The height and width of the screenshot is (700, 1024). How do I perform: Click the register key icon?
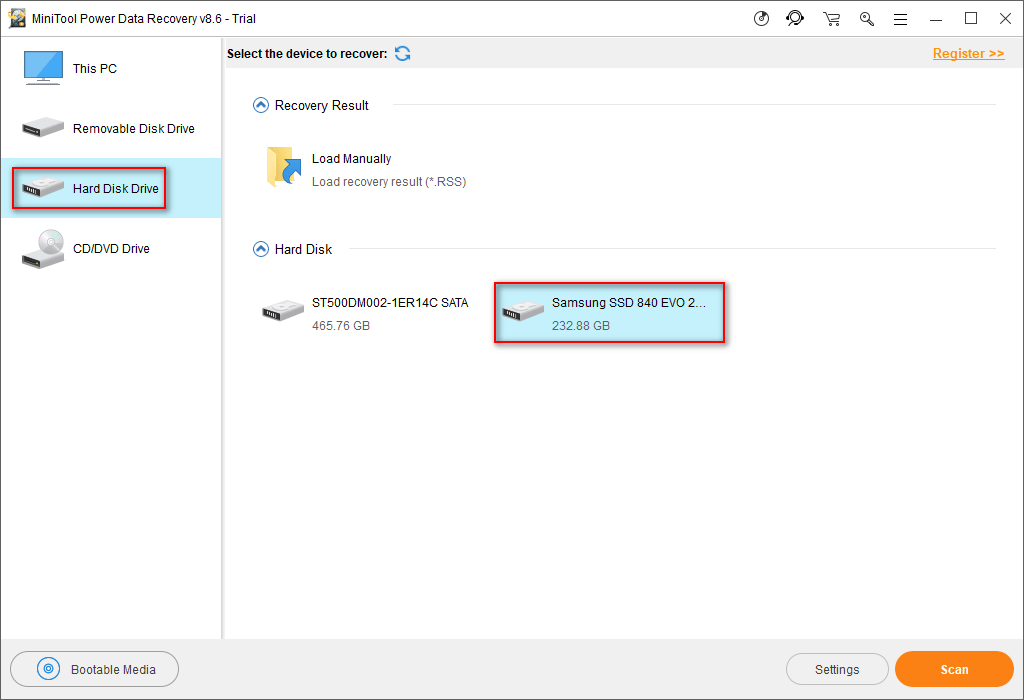[866, 18]
